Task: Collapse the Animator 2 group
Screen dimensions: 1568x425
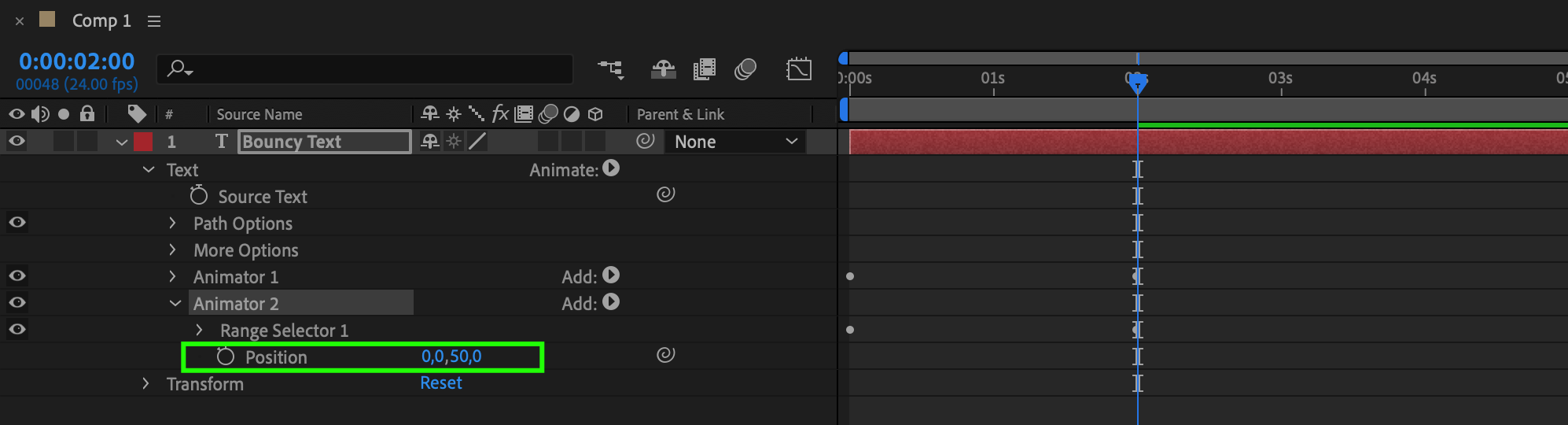Action: point(175,303)
